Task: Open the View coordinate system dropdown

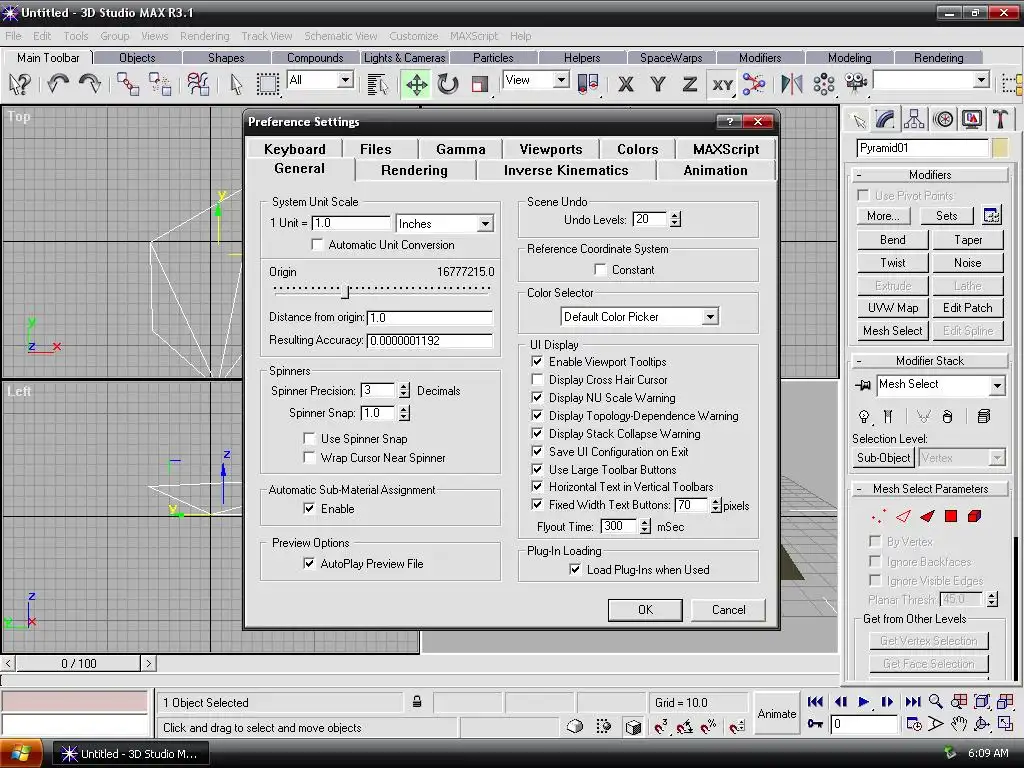Action: (x=560, y=80)
